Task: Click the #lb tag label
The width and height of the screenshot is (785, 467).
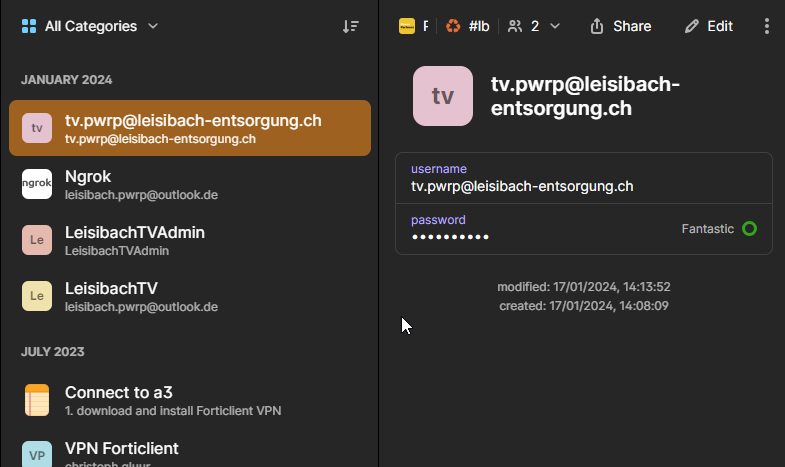Action: (x=479, y=26)
